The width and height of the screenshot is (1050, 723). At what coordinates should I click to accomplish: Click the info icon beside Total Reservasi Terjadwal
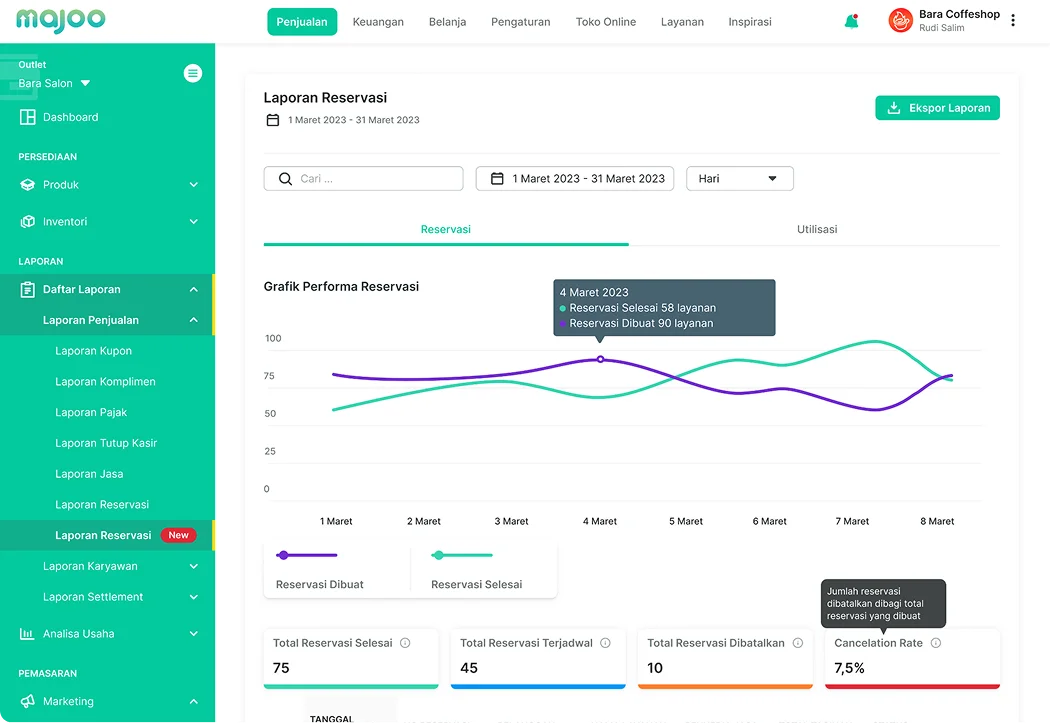pos(605,643)
